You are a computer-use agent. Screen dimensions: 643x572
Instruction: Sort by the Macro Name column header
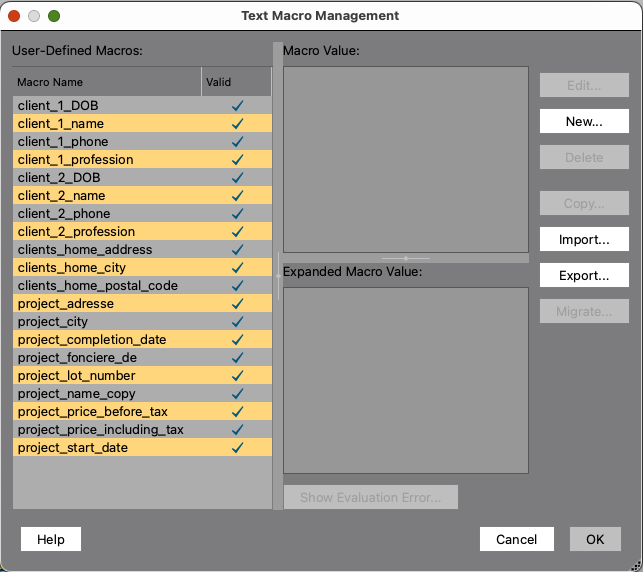pyautogui.click(x=107, y=82)
